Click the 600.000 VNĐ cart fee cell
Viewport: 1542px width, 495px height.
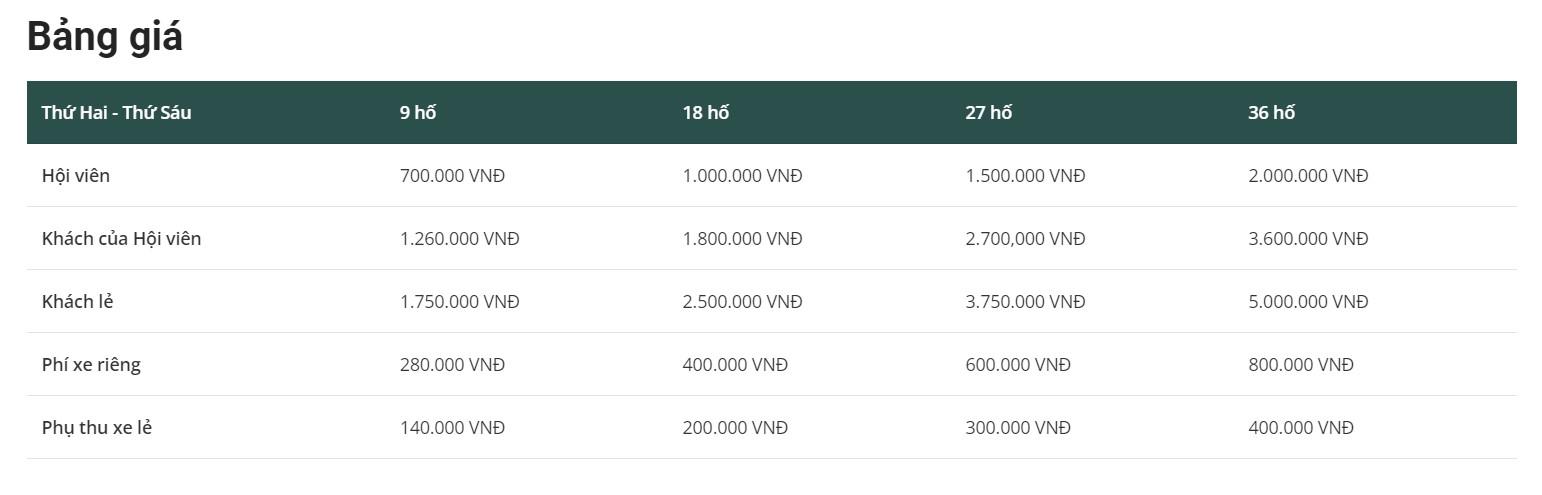[x=1018, y=364]
